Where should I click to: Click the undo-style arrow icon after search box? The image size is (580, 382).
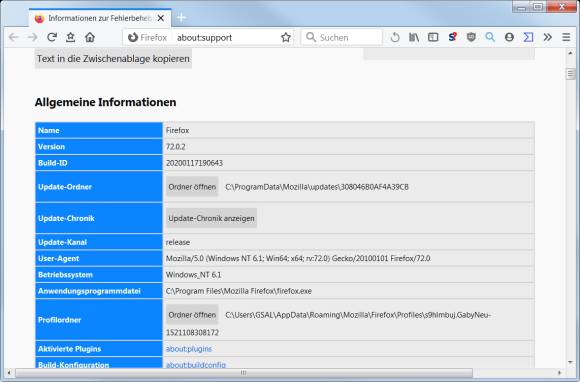395,37
